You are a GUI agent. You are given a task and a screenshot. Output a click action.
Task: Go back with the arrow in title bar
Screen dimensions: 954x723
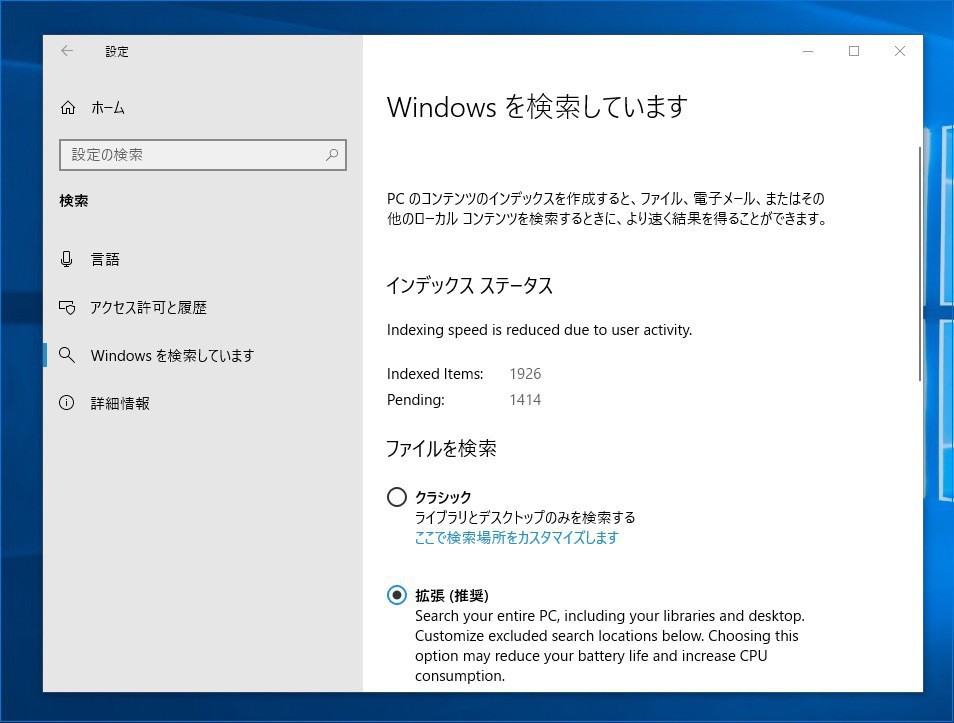(x=67, y=51)
